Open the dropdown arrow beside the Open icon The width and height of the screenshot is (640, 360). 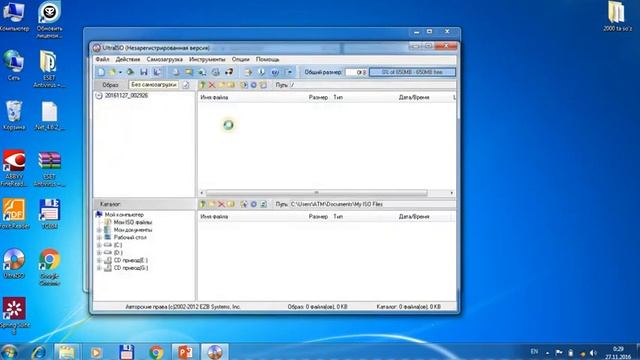[120, 72]
